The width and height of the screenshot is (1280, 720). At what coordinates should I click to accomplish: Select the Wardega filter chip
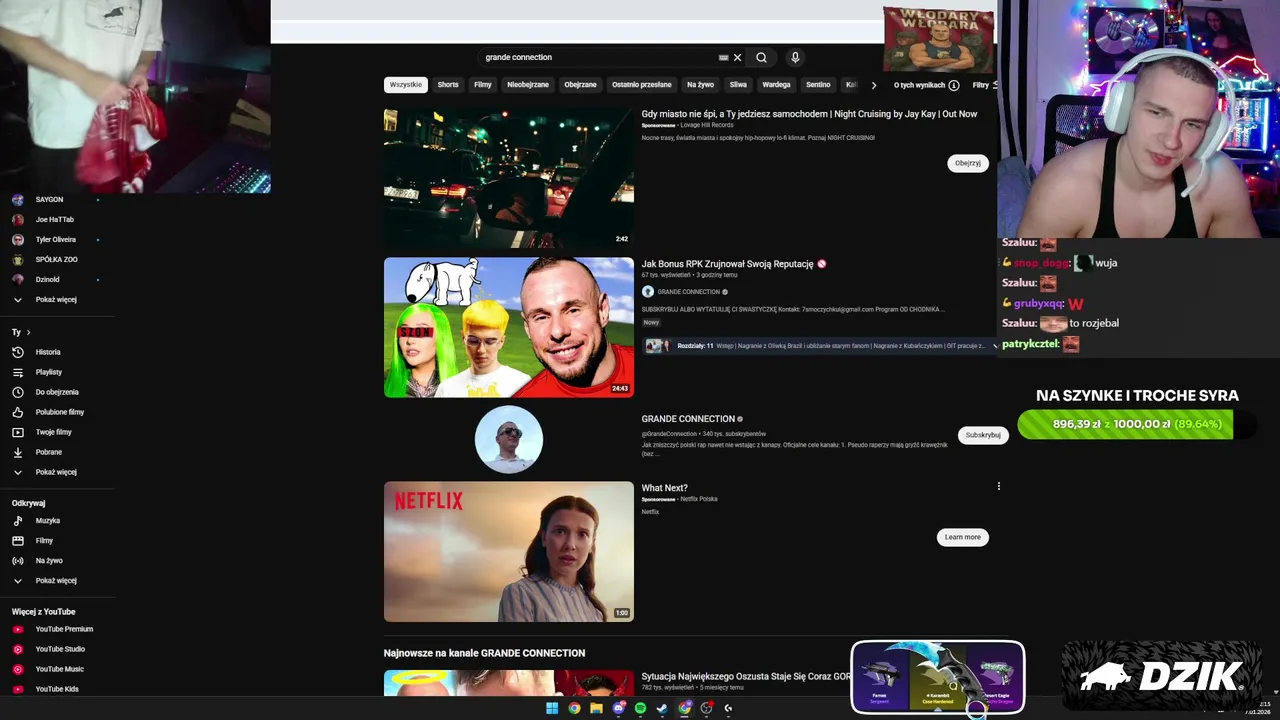[776, 85]
